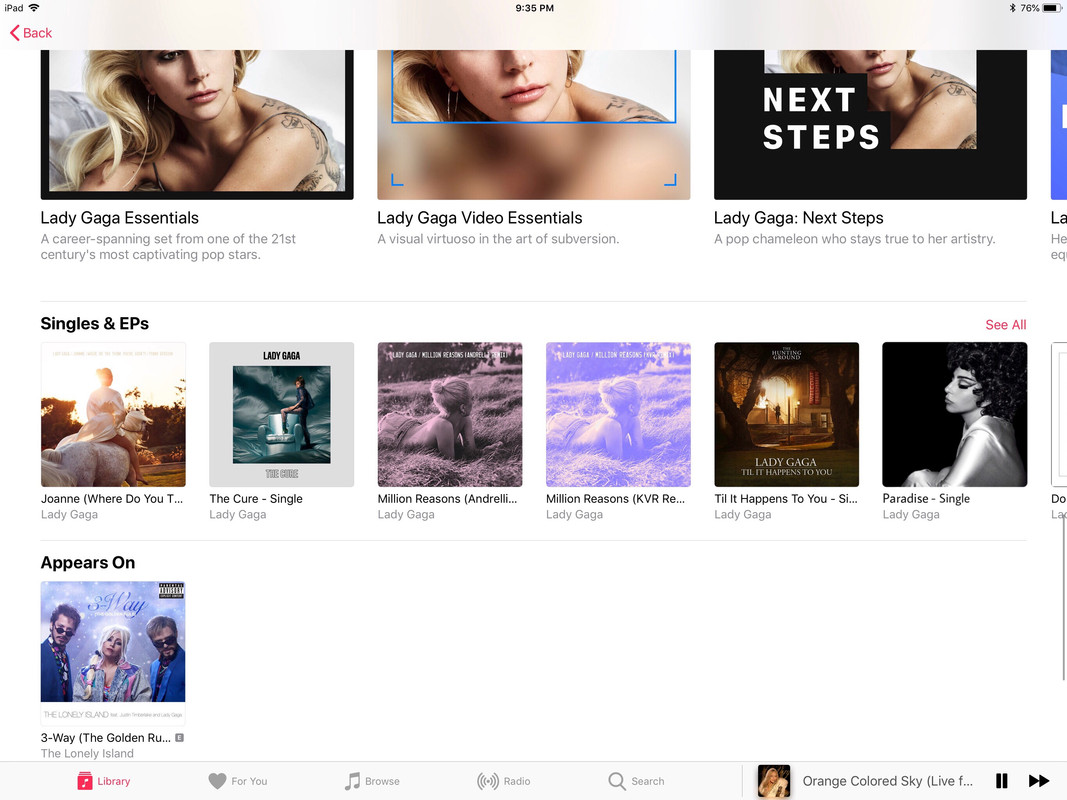
Task: Tap the battery indicator in status bar
Action: 1051,8
